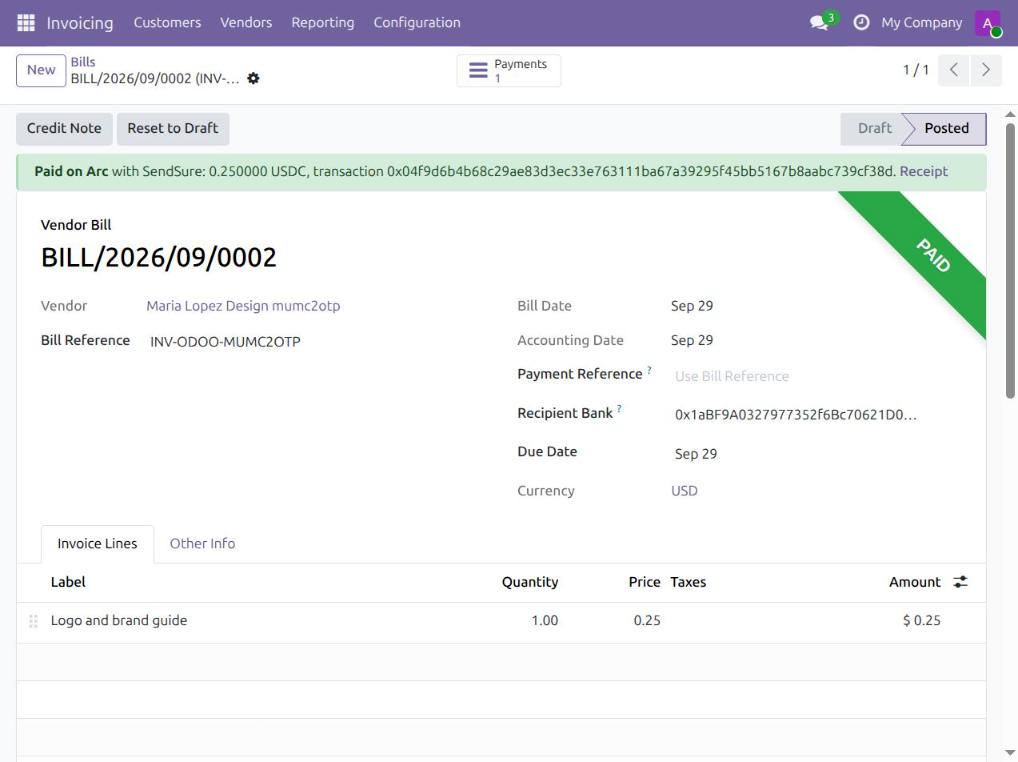This screenshot has width=1018, height=762.
Task: Go back to Bills breadcrumb
Action: (x=83, y=62)
